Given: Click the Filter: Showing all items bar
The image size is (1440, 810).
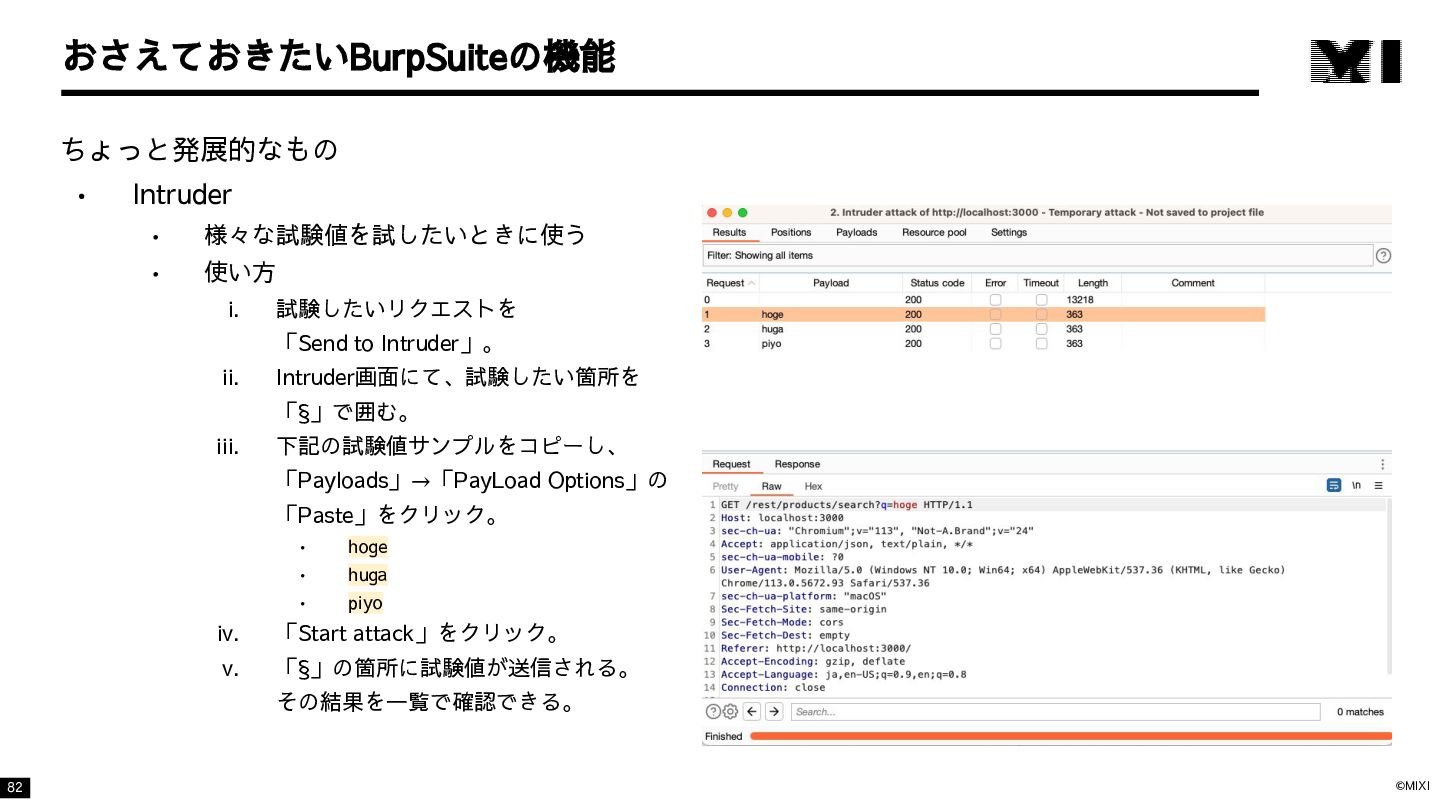Looking at the screenshot, I should (x=1037, y=255).
